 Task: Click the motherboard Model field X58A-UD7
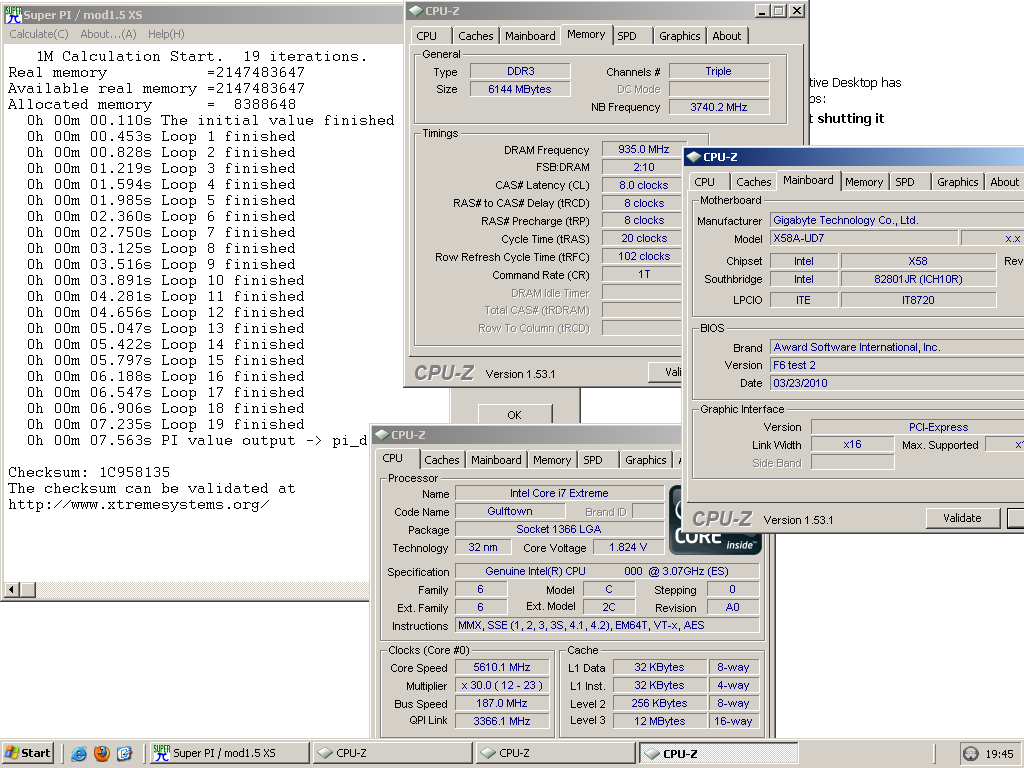tap(864, 238)
